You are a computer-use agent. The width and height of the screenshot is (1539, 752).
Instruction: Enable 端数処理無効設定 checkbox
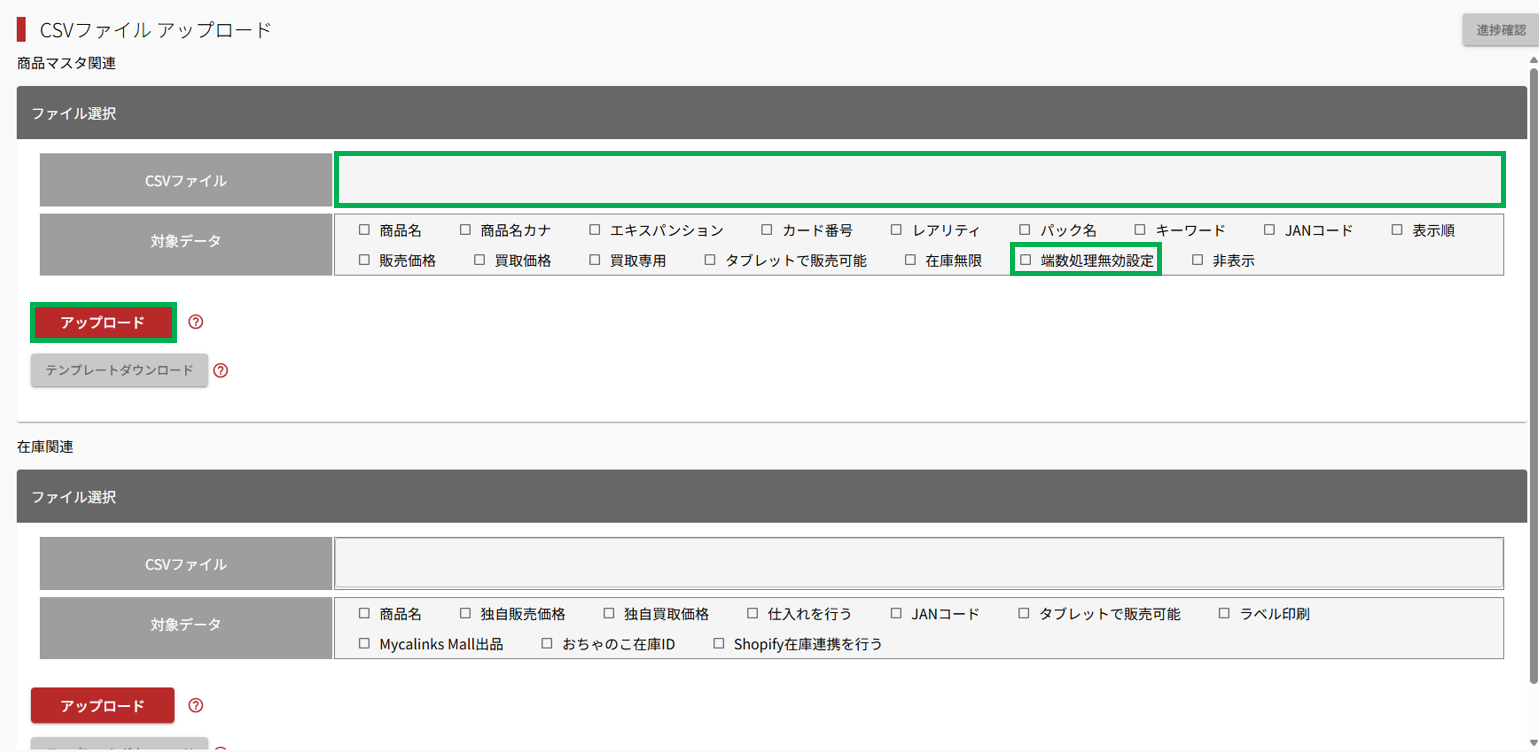click(x=1025, y=261)
